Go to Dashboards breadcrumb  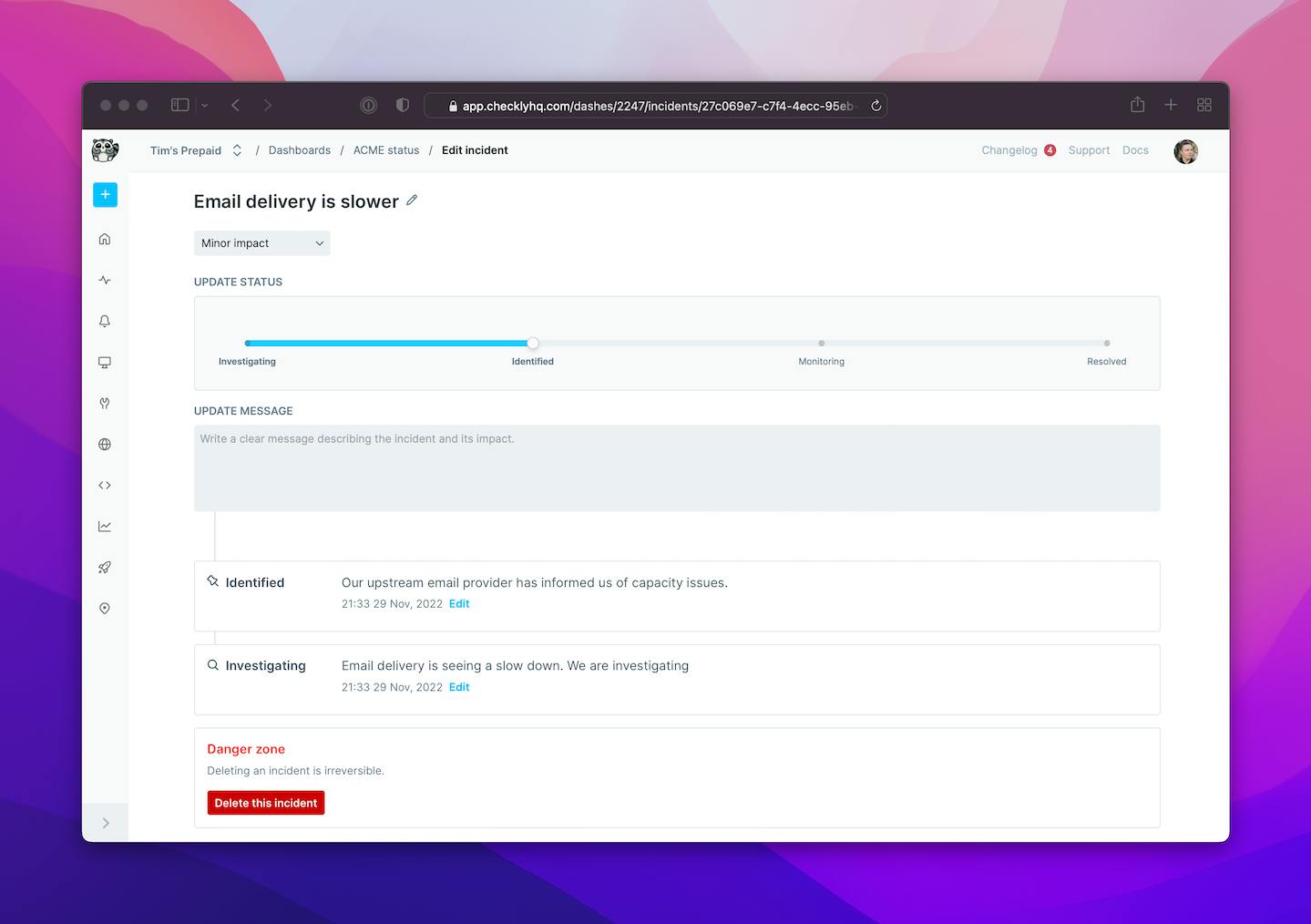click(x=300, y=150)
